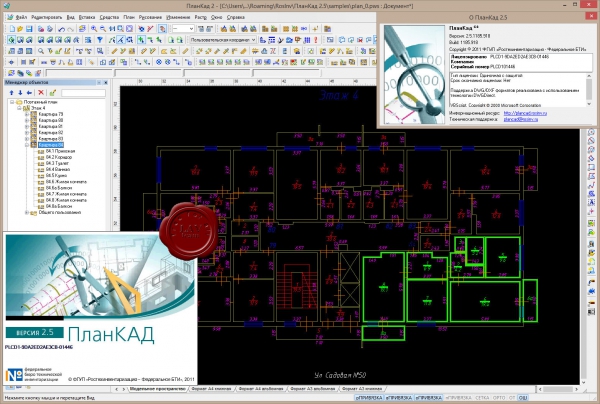The width and height of the screenshot is (600, 404).
Task: Expand the Квартира 79 node
Action: pos(27,114)
